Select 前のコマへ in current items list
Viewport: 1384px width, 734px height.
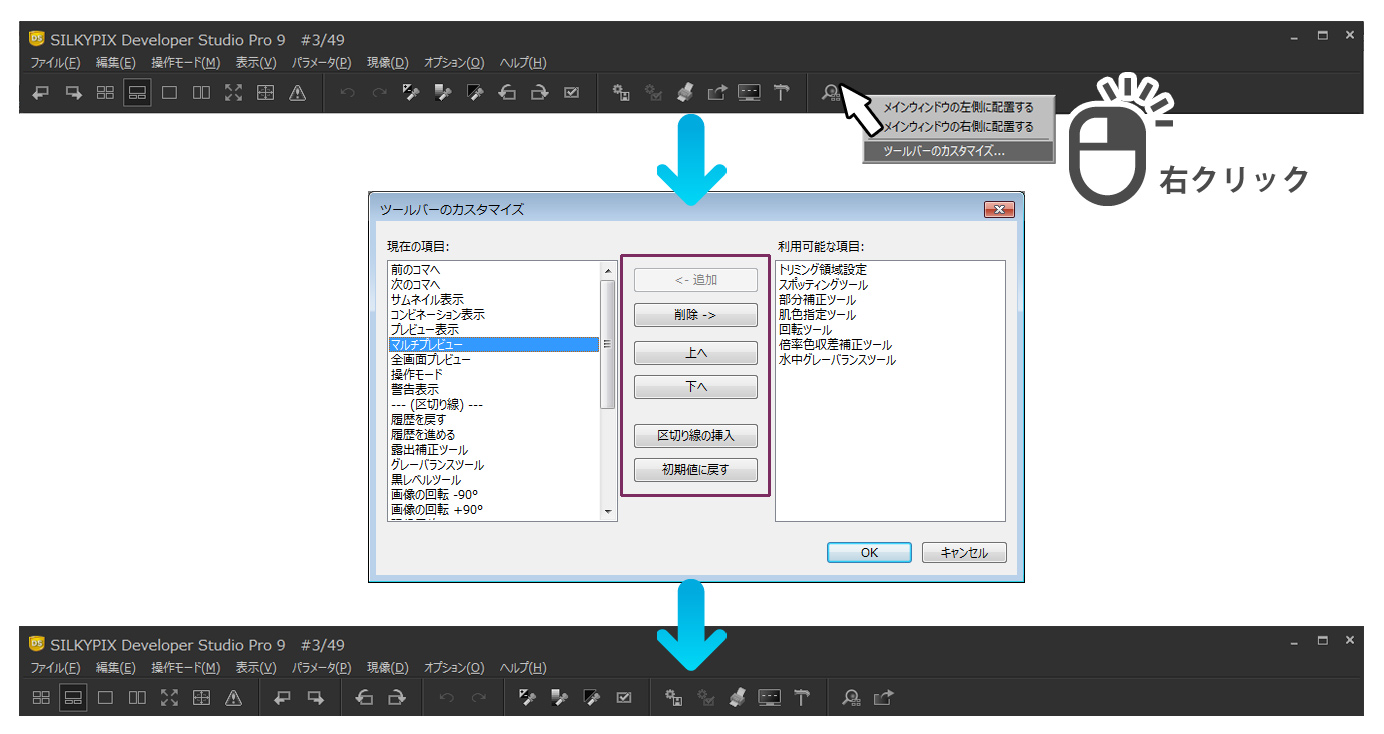tap(494, 269)
